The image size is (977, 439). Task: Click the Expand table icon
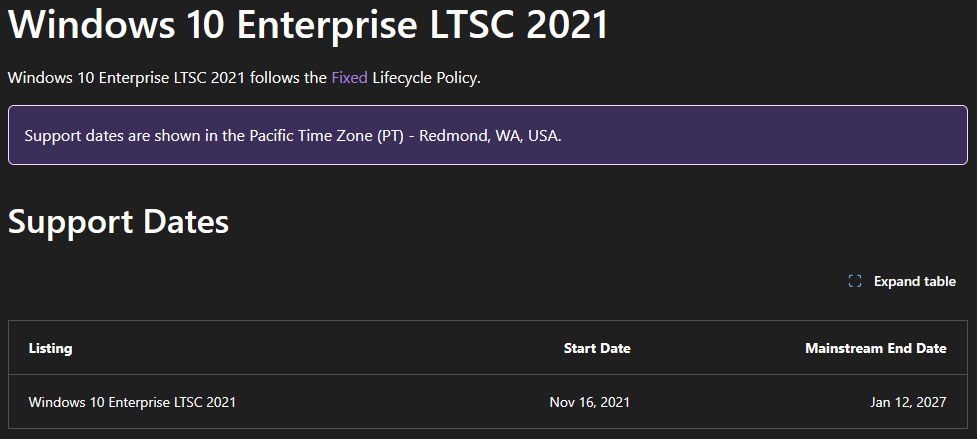(854, 282)
